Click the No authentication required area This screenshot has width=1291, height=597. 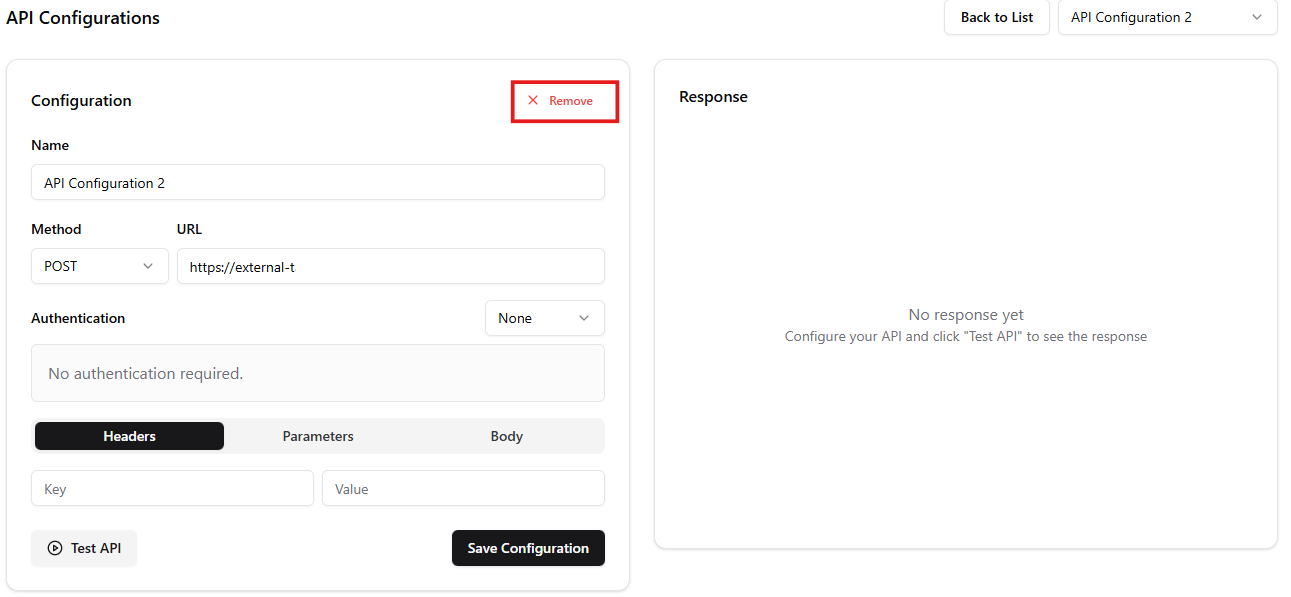pos(317,372)
